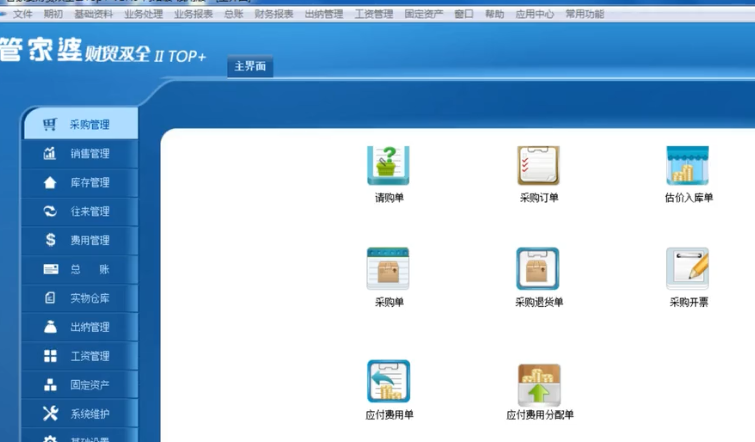Image resolution: width=755 pixels, height=442 pixels.
Task: Open the 应付费用单 icon
Action: [389, 381]
